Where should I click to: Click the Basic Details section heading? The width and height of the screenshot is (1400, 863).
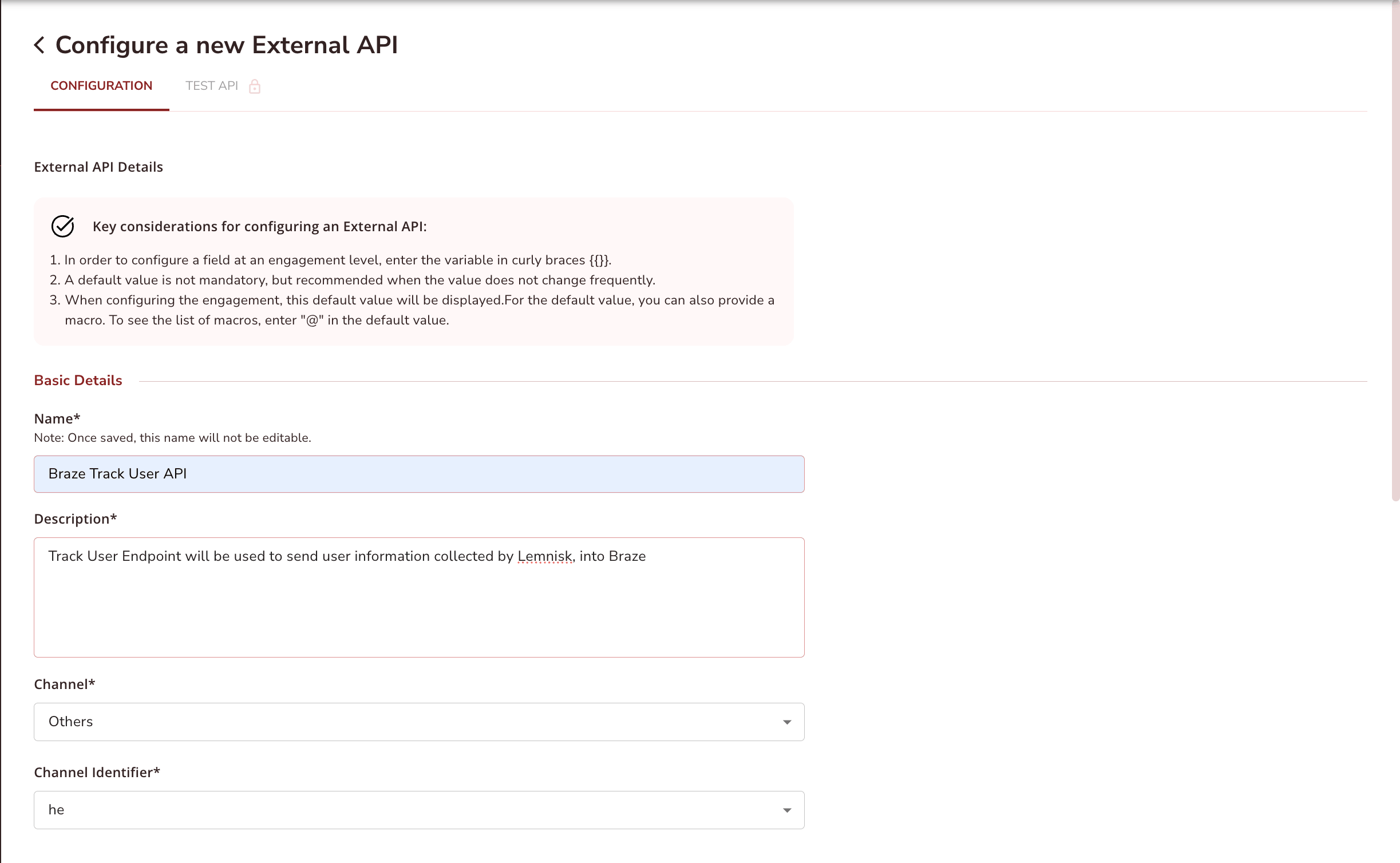(x=78, y=379)
